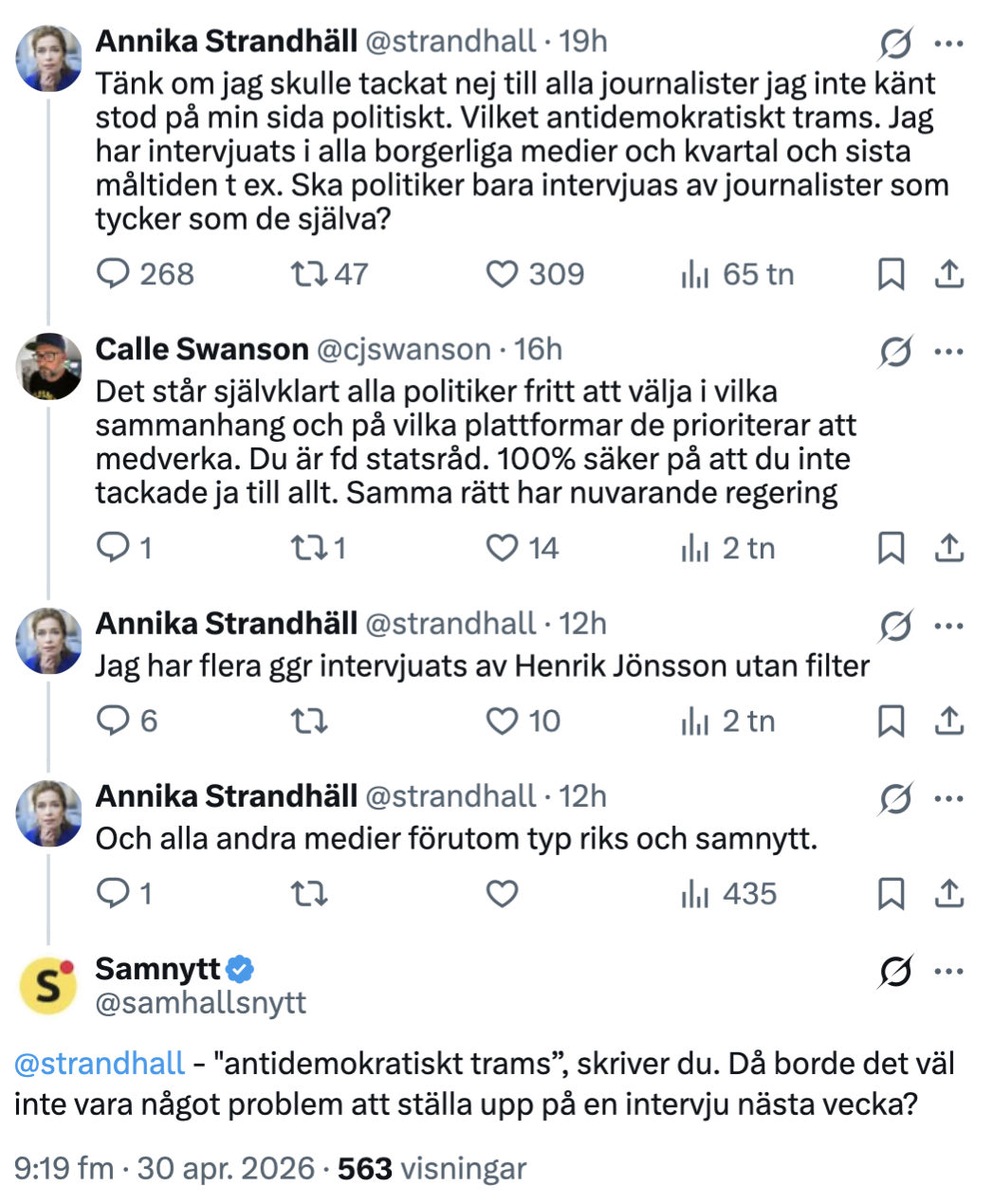
Task: Like the tweet with 309 likes
Action: (x=503, y=274)
